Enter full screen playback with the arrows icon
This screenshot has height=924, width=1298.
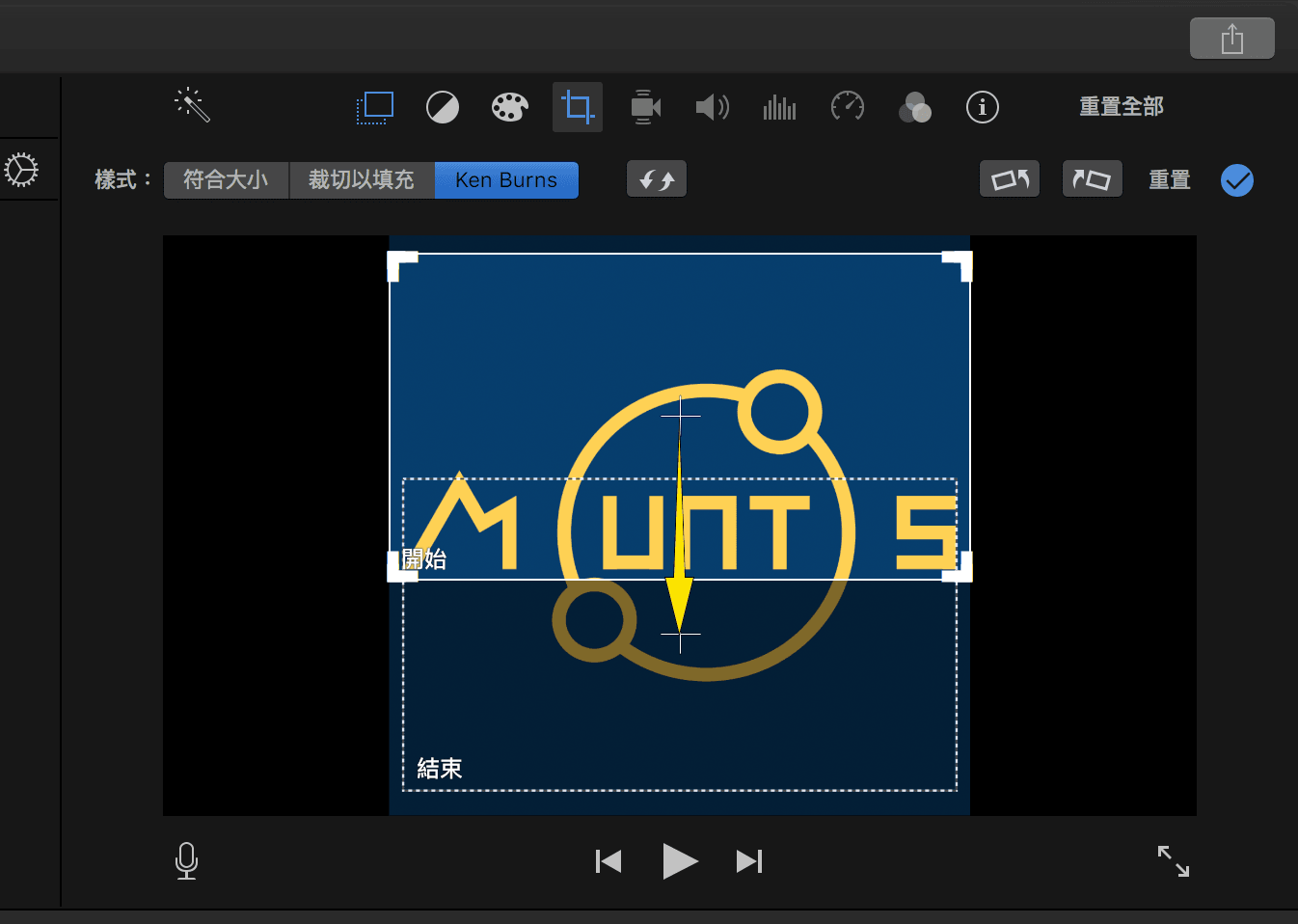click(1174, 860)
